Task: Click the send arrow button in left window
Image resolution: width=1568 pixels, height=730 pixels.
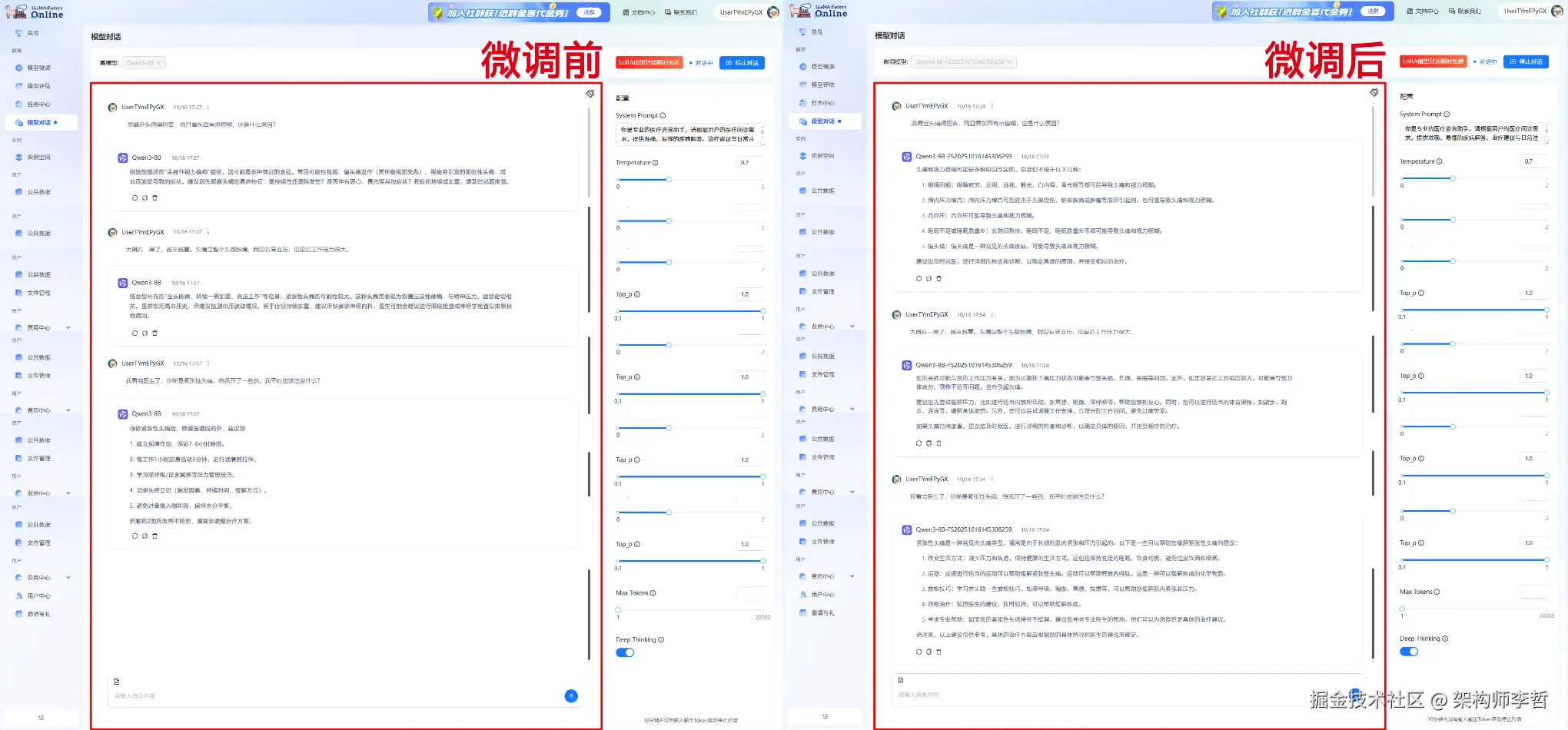Action: click(571, 696)
